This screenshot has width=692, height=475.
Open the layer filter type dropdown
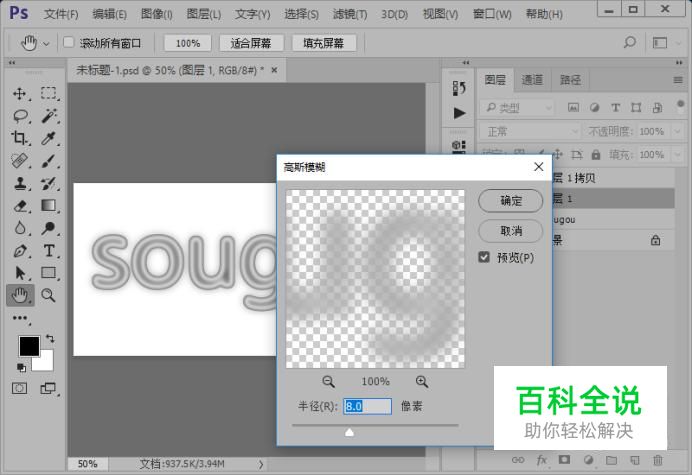pyautogui.click(x=517, y=107)
